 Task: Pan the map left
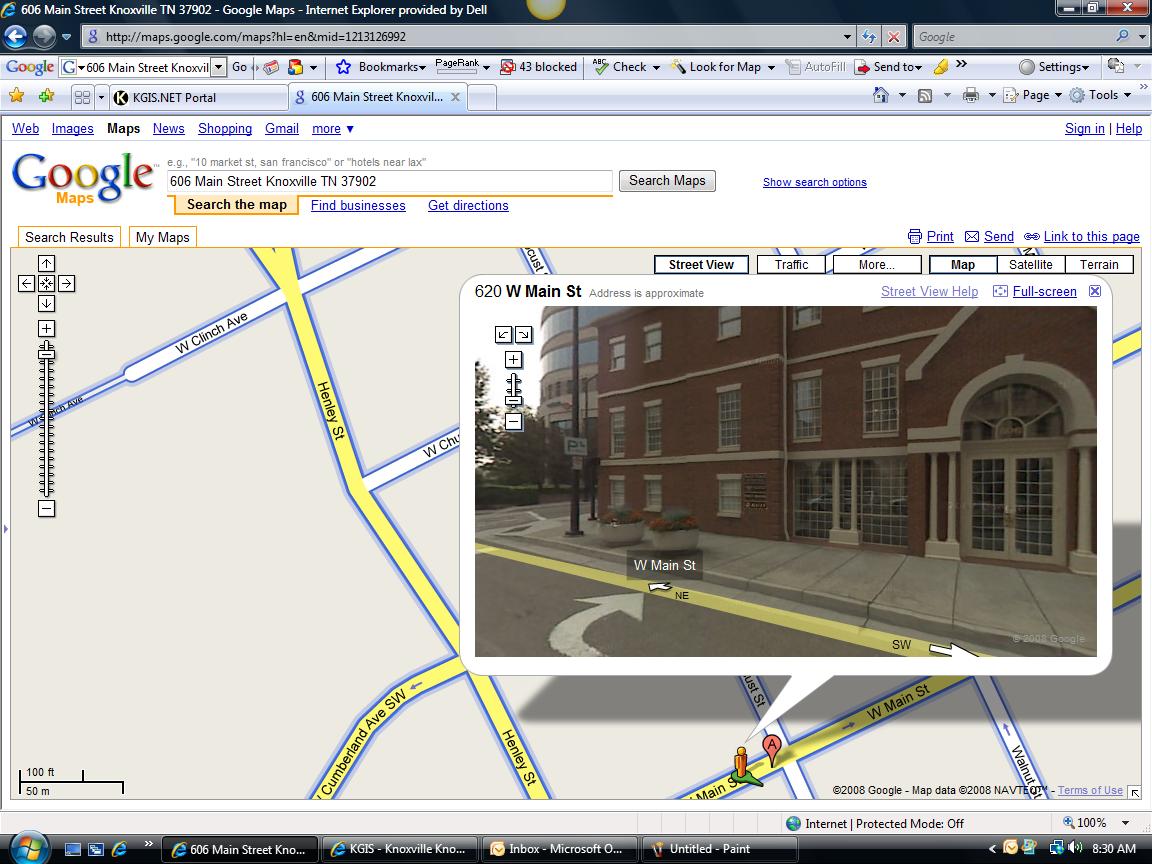point(26,283)
